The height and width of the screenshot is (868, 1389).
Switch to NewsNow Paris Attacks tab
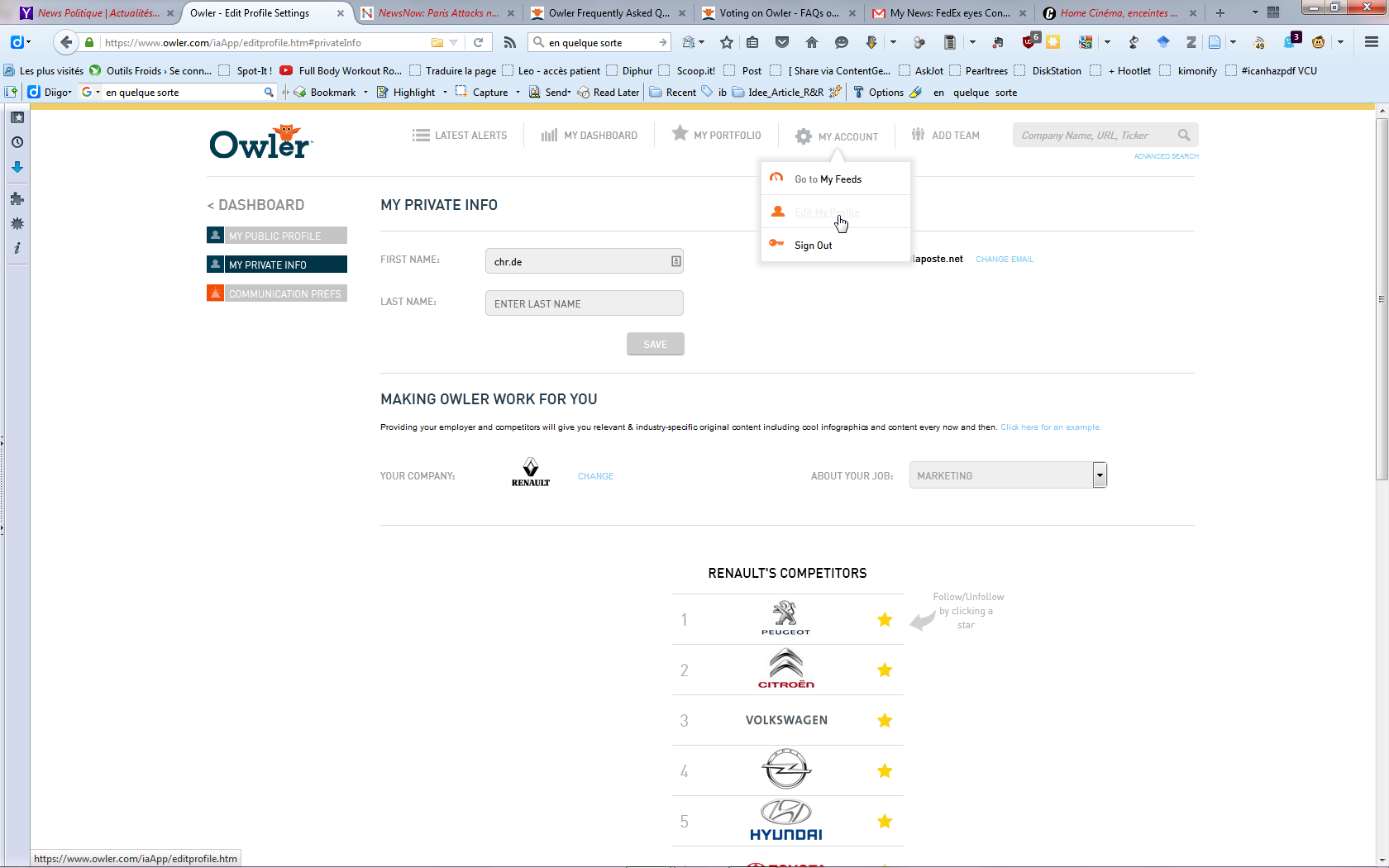(x=437, y=13)
